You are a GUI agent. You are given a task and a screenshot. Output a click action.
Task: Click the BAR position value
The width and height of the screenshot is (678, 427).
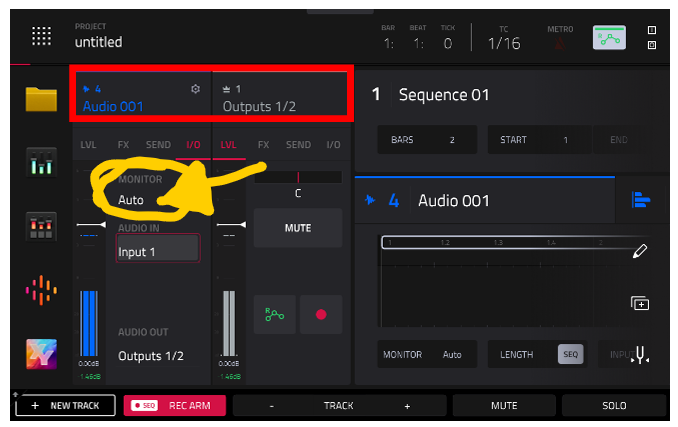coord(388,44)
